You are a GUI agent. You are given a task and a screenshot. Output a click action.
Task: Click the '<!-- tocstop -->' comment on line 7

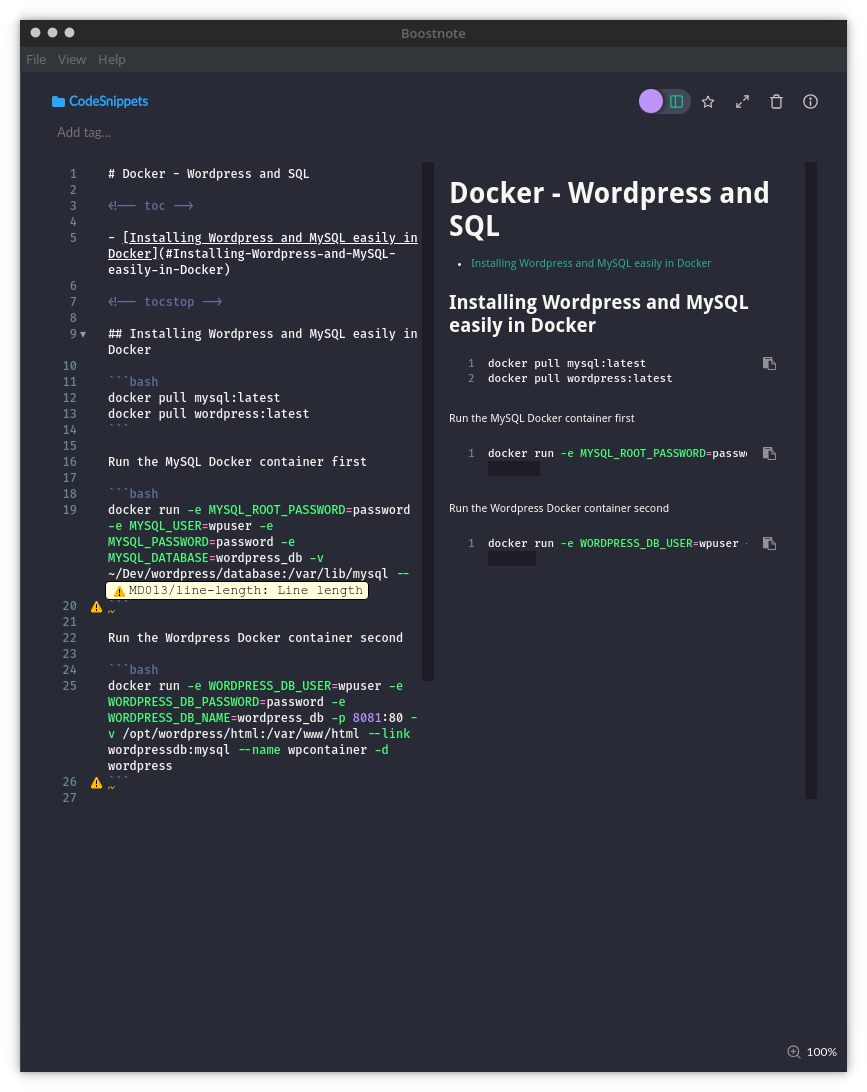point(165,302)
